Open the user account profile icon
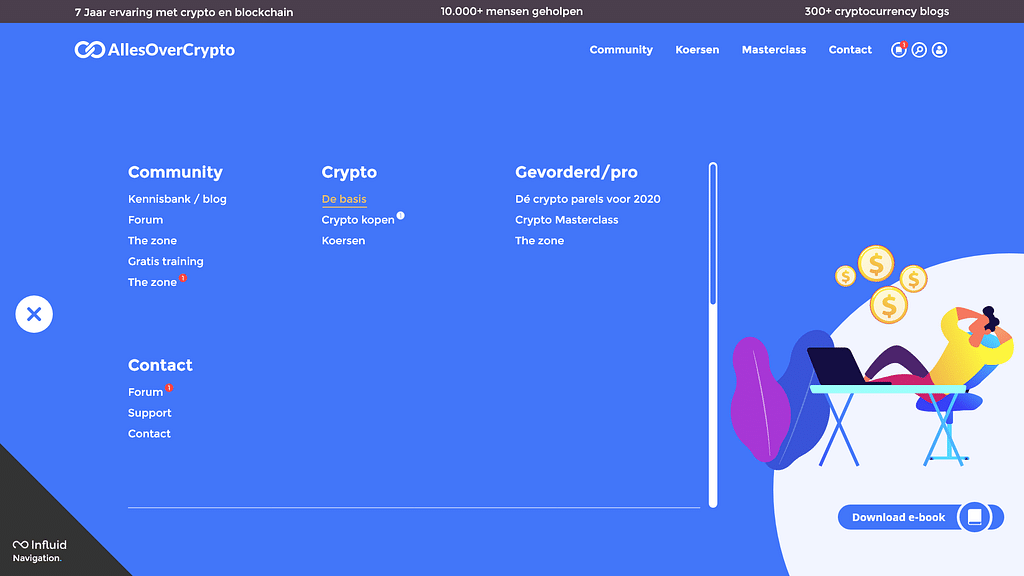 pos(939,50)
